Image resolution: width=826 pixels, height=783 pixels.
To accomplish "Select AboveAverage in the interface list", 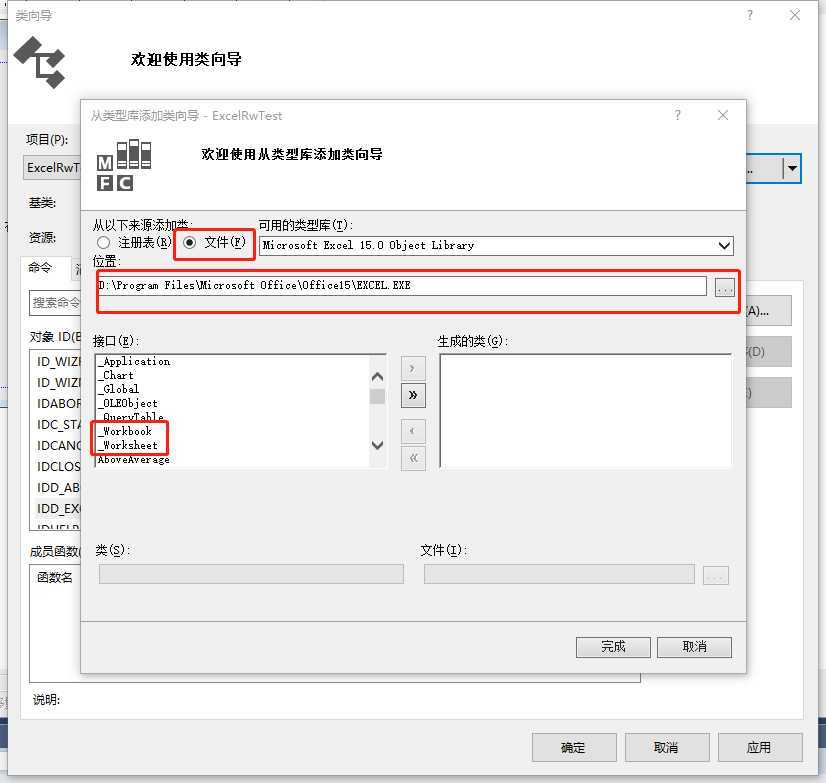I will (134, 459).
